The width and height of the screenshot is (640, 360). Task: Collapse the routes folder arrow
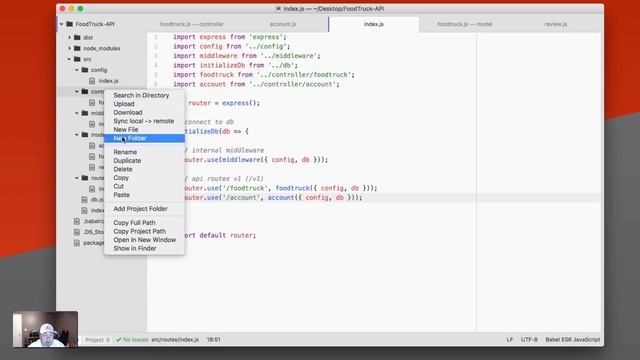click(x=77, y=178)
